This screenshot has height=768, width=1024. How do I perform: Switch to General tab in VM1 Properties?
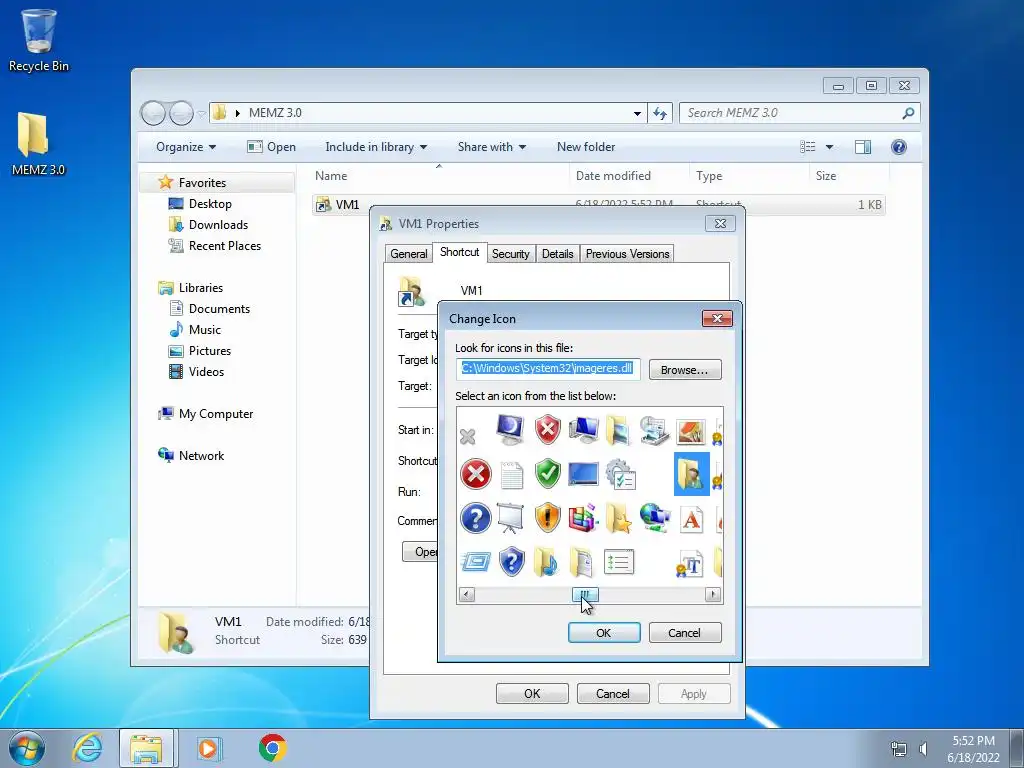409,253
